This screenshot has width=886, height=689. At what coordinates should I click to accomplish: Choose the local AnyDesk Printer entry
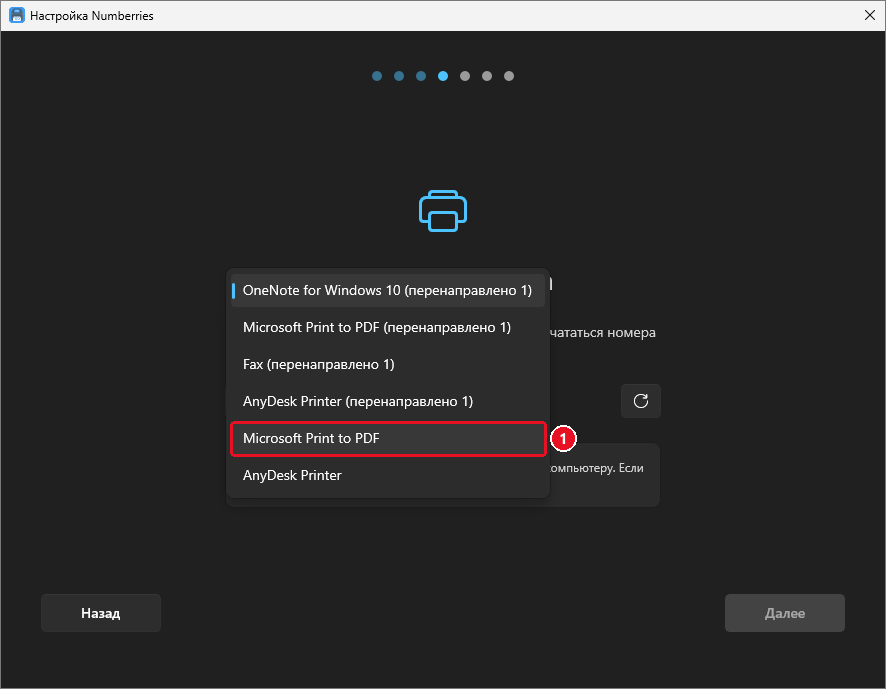pyautogui.click(x=388, y=475)
